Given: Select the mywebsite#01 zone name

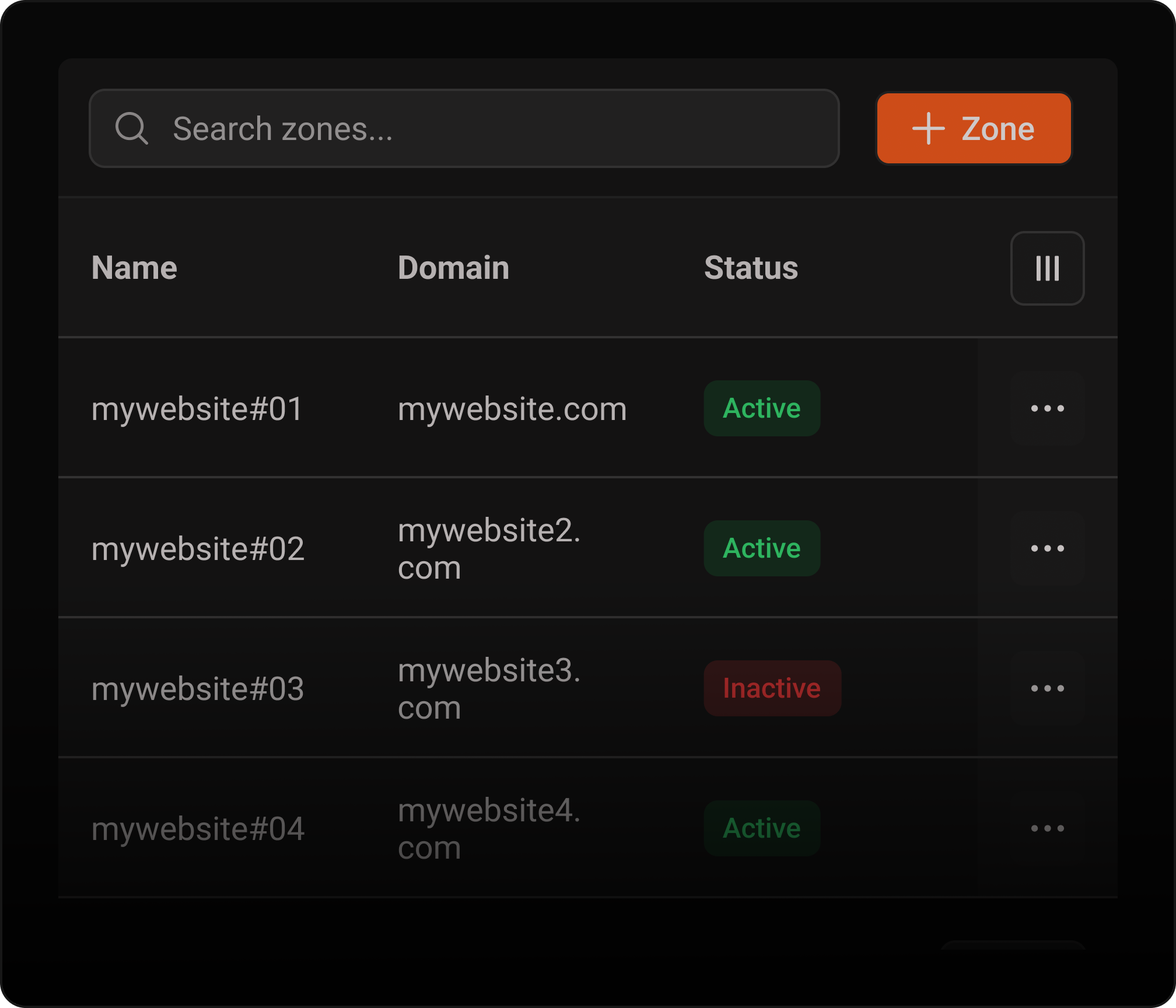Looking at the screenshot, I should pyautogui.click(x=197, y=409).
